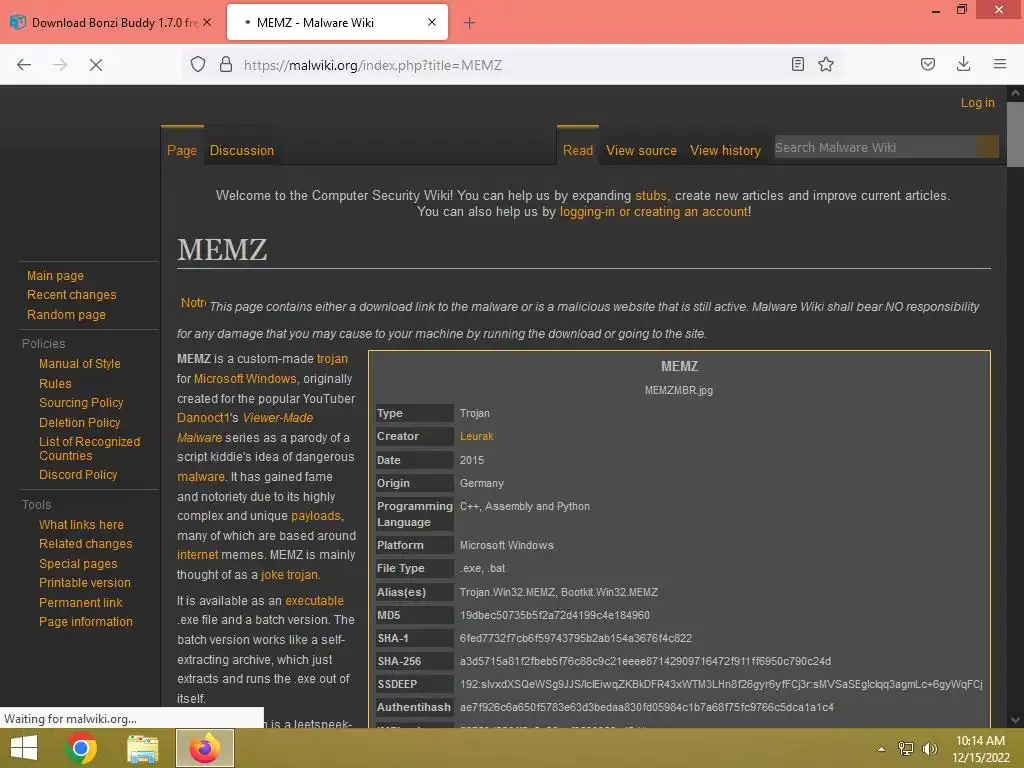Close the Download Bonzi Buddy tab

tap(207, 22)
